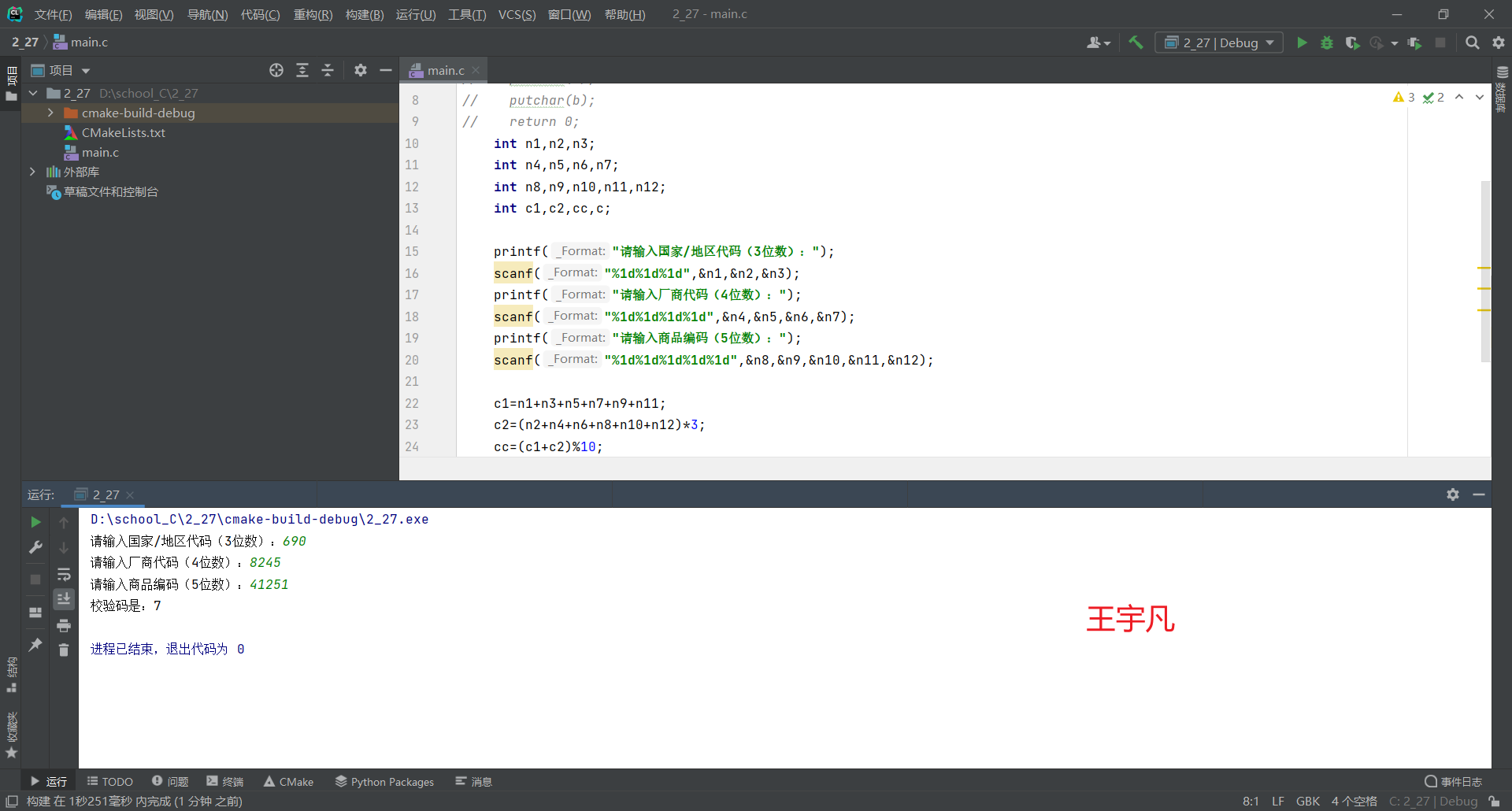1512x811 pixels.
Task: Open the 问题 tool window
Action: click(170, 781)
